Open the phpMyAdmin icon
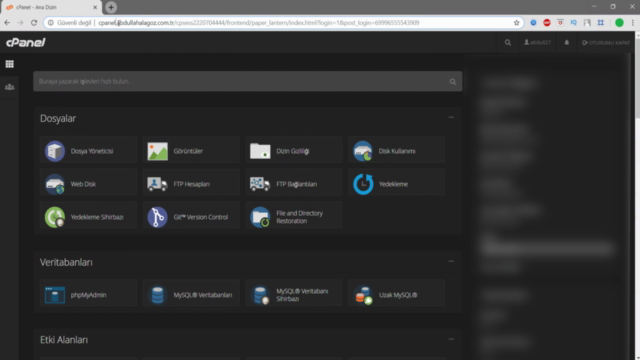Image resolution: width=640 pixels, height=360 pixels. [55, 295]
